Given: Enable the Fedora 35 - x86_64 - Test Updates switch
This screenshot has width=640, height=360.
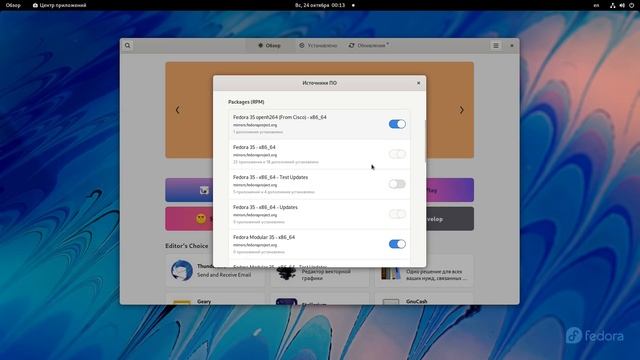Looking at the screenshot, I should tap(397, 184).
